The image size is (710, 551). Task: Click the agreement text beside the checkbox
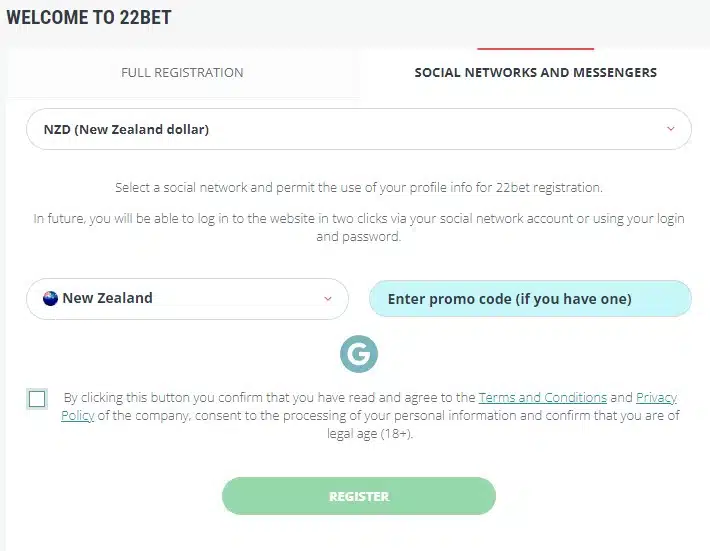click(370, 416)
